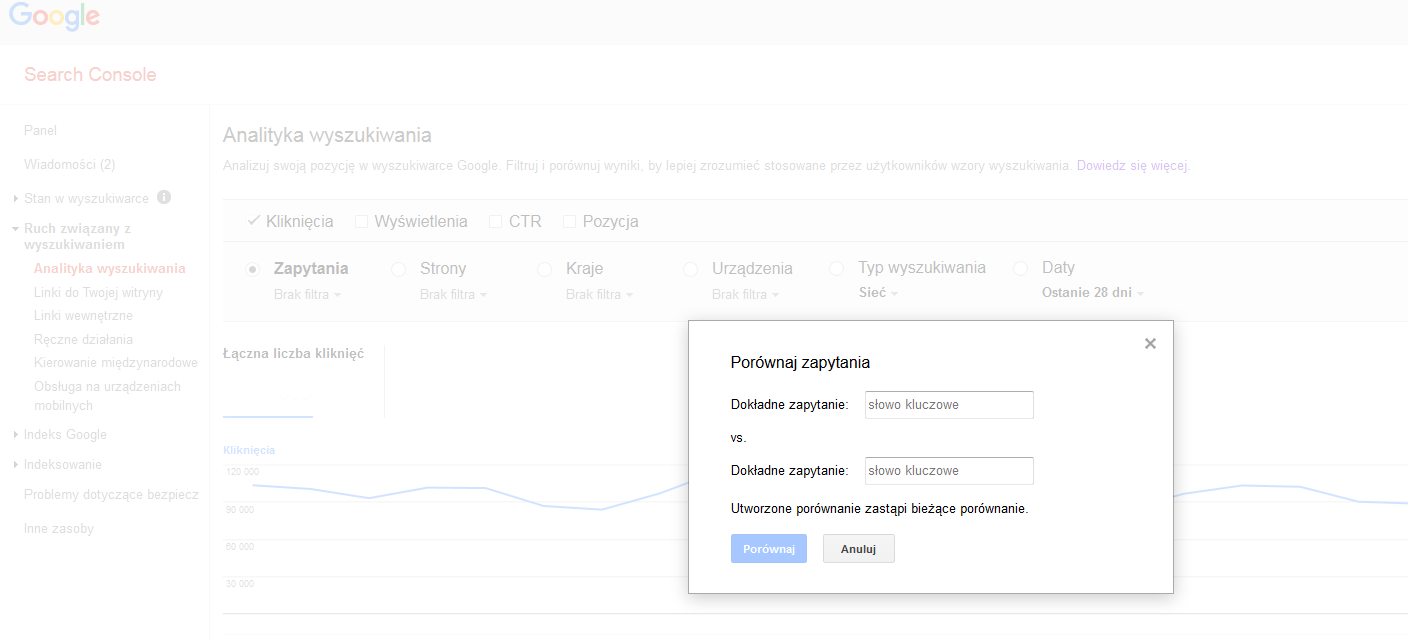This screenshot has height=639, width=1408.
Task: Open Linki wewnętrzne in the sidebar
Action: point(84,316)
